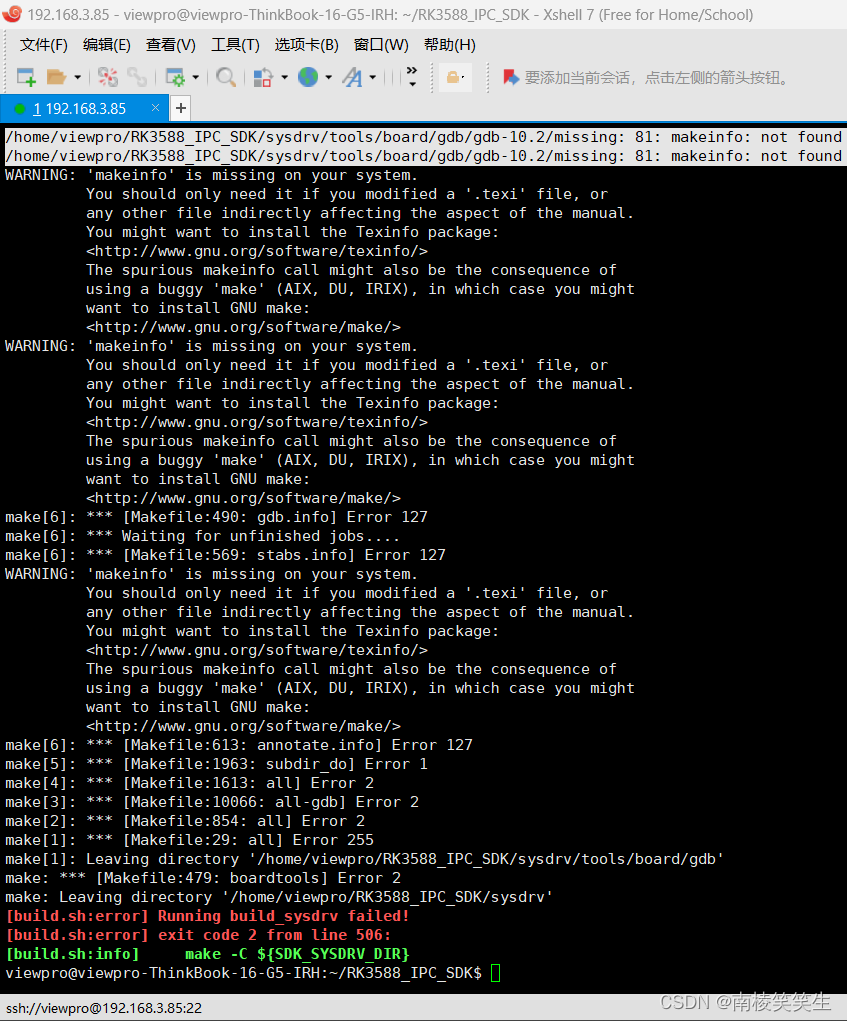Click the 'Running build_sysdrv failed!' error line
This screenshot has width=847, height=1021.
207,916
